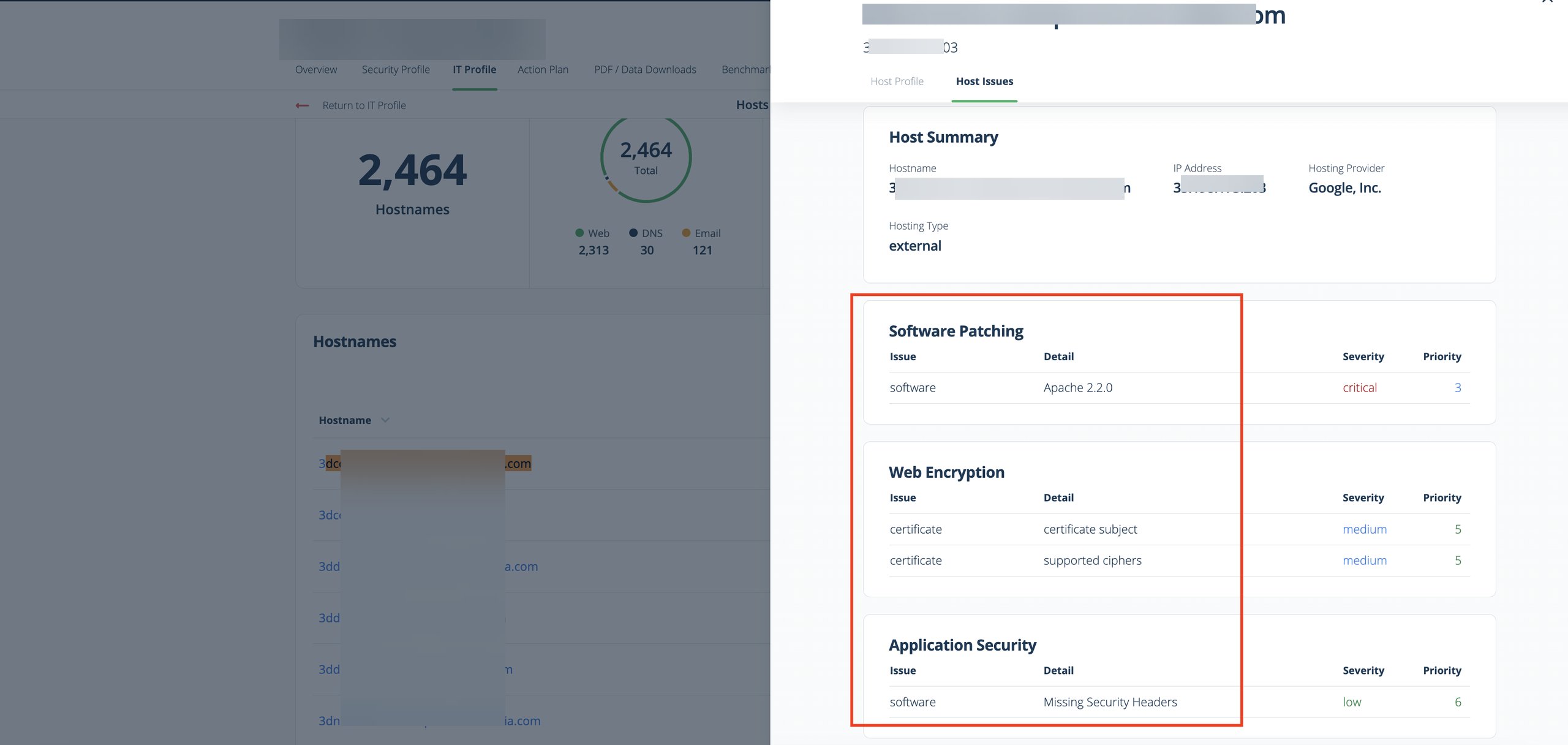1568x745 pixels.
Task: Click Return to IT Profile link
Action: pos(364,105)
